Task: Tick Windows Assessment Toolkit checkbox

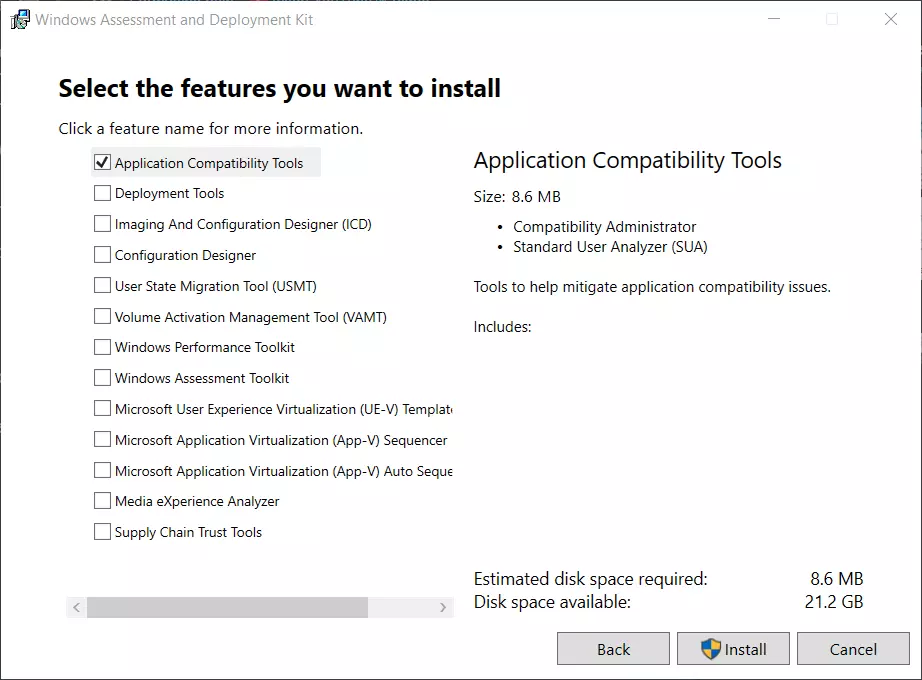Action: (x=102, y=378)
